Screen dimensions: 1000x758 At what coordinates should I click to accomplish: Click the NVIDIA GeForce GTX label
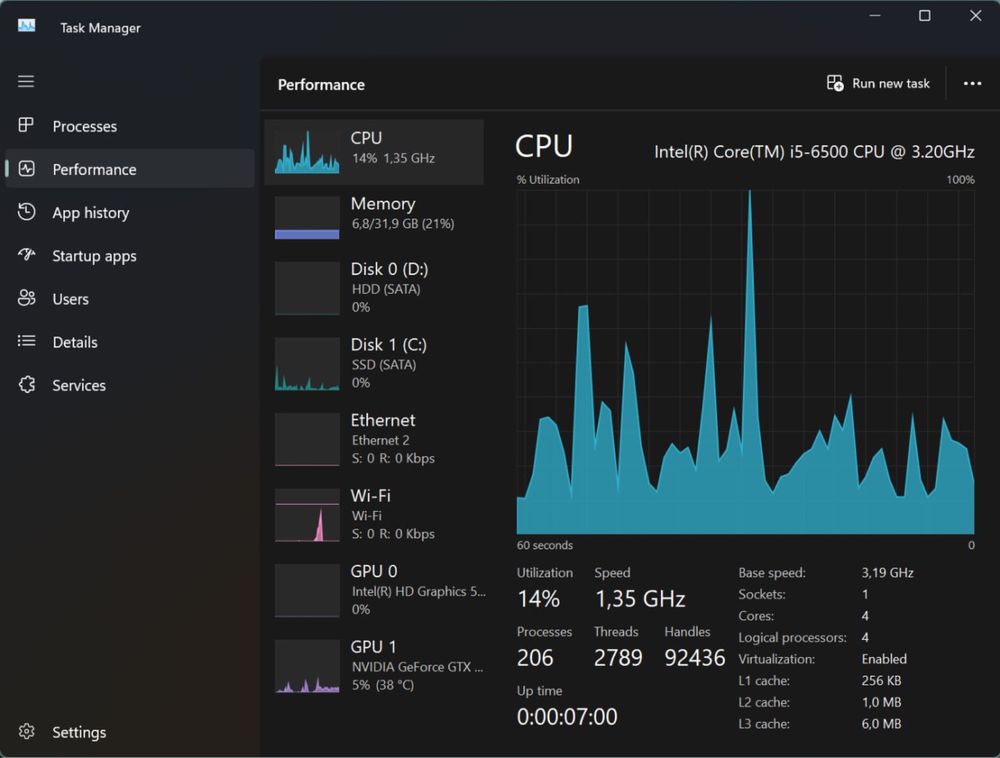(x=417, y=667)
